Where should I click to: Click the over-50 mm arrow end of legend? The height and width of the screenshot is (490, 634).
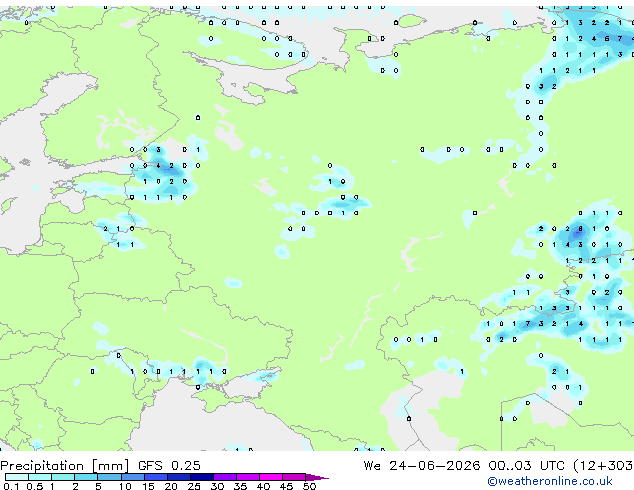[317, 477]
